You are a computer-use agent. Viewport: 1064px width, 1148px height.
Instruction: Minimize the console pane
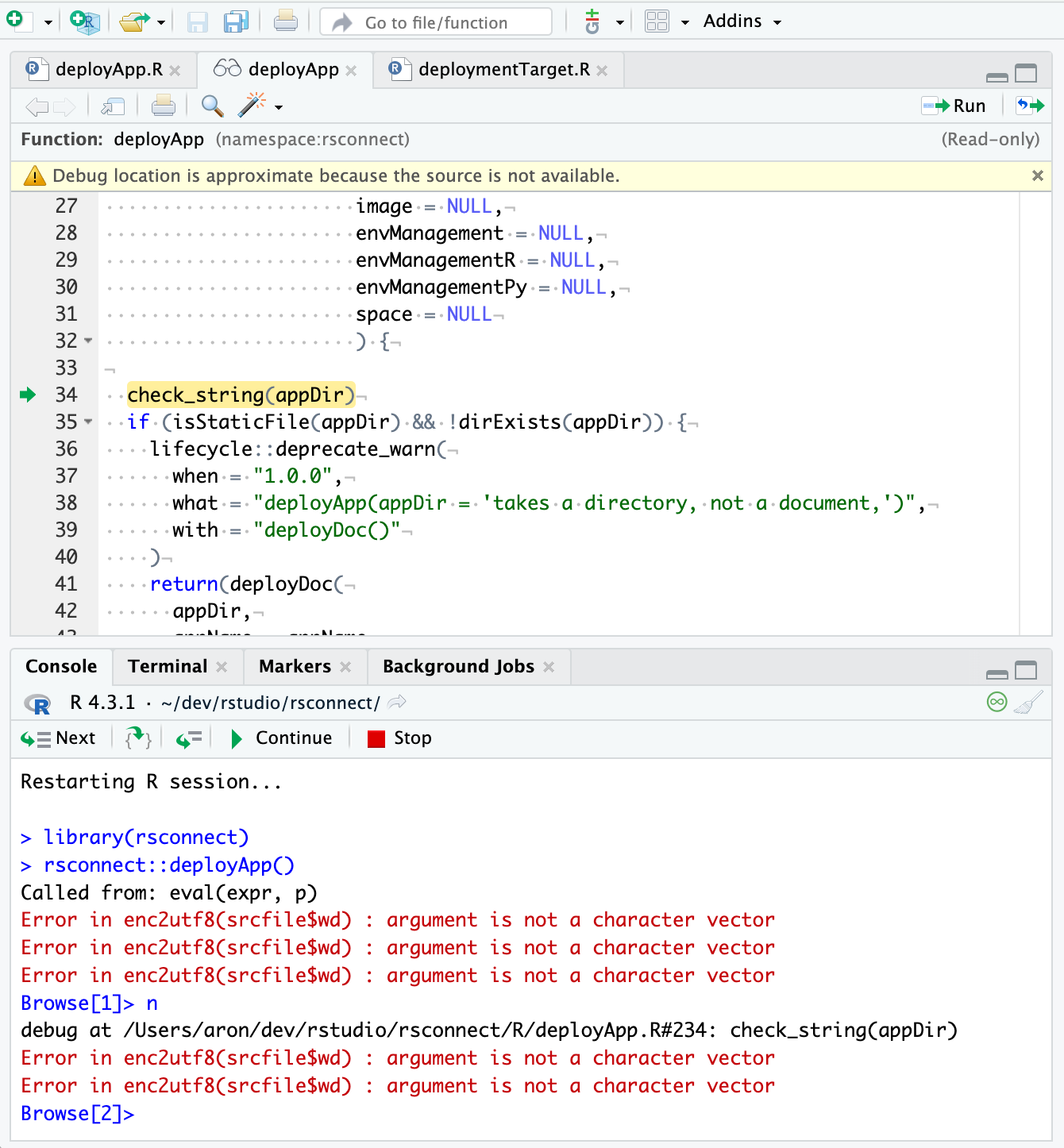coord(997,674)
